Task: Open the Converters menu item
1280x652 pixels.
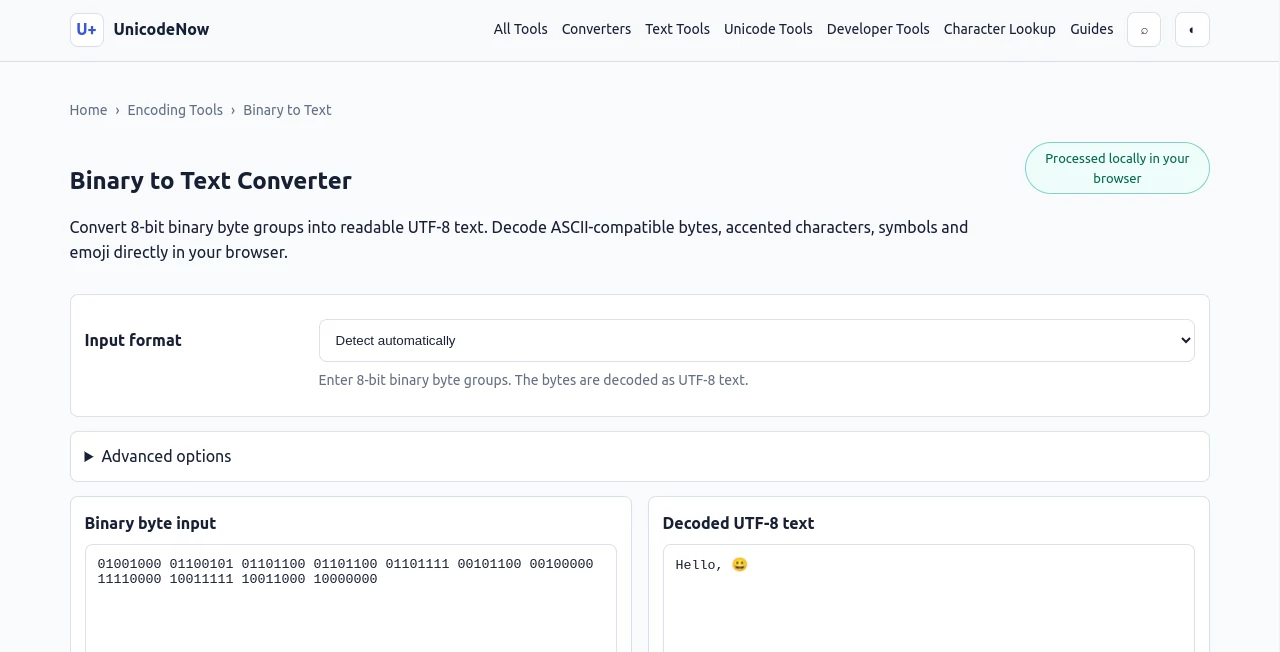Action: [x=596, y=29]
